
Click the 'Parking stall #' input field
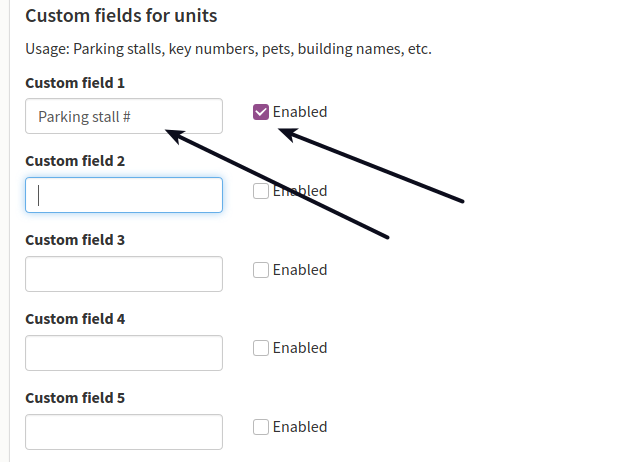point(124,116)
